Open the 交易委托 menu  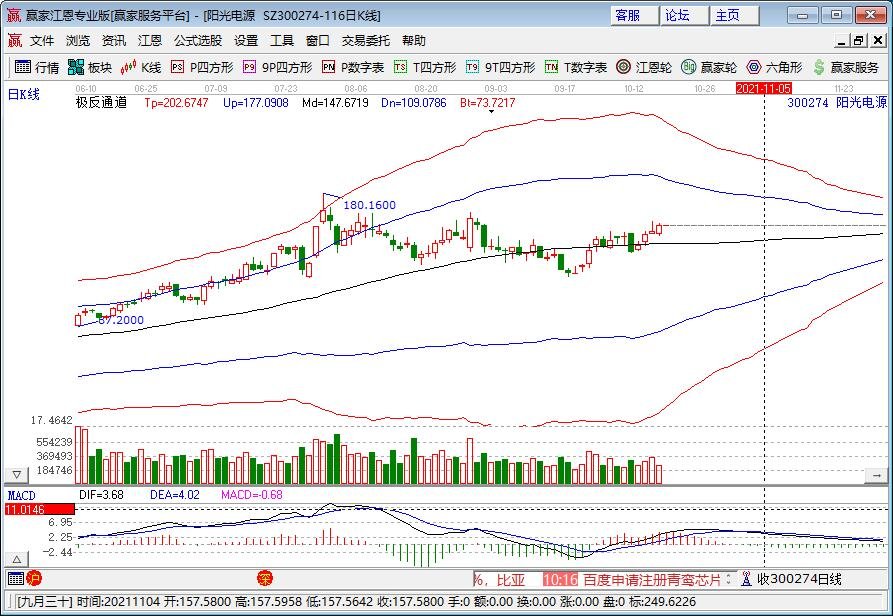click(x=366, y=41)
